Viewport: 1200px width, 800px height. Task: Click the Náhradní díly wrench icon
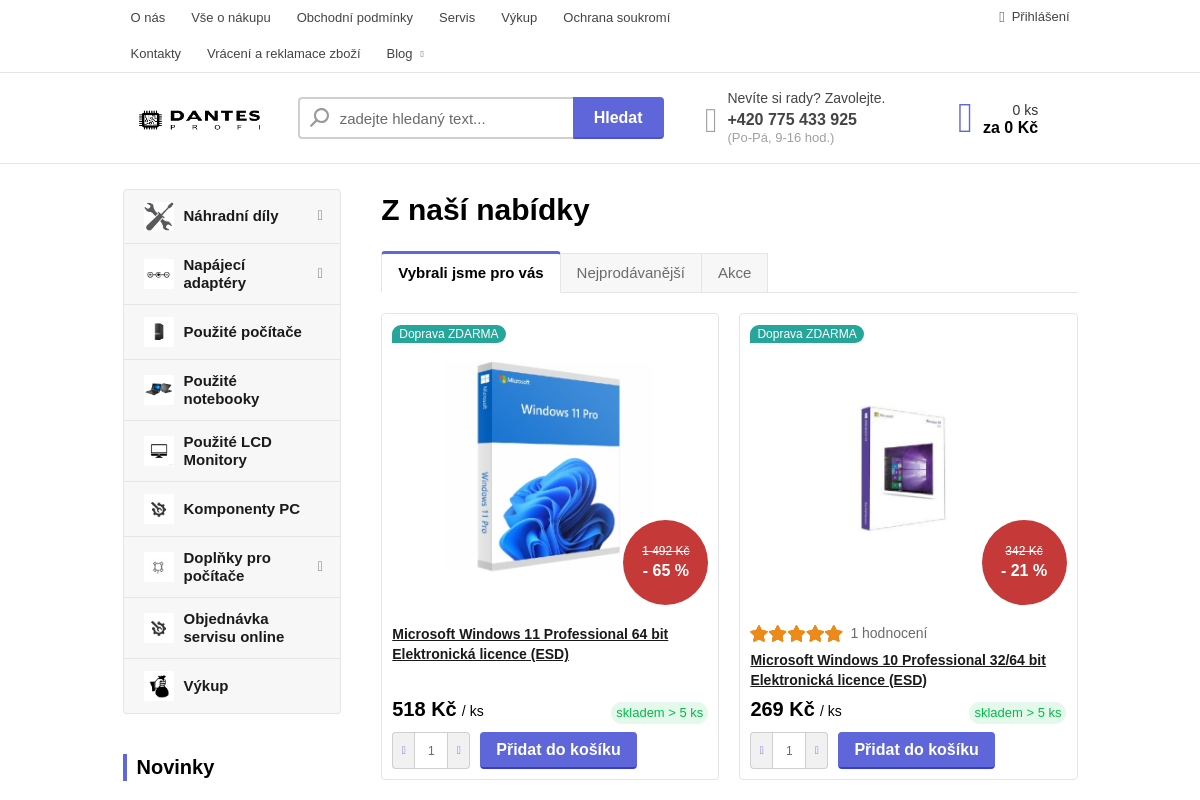click(x=158, y=216)
